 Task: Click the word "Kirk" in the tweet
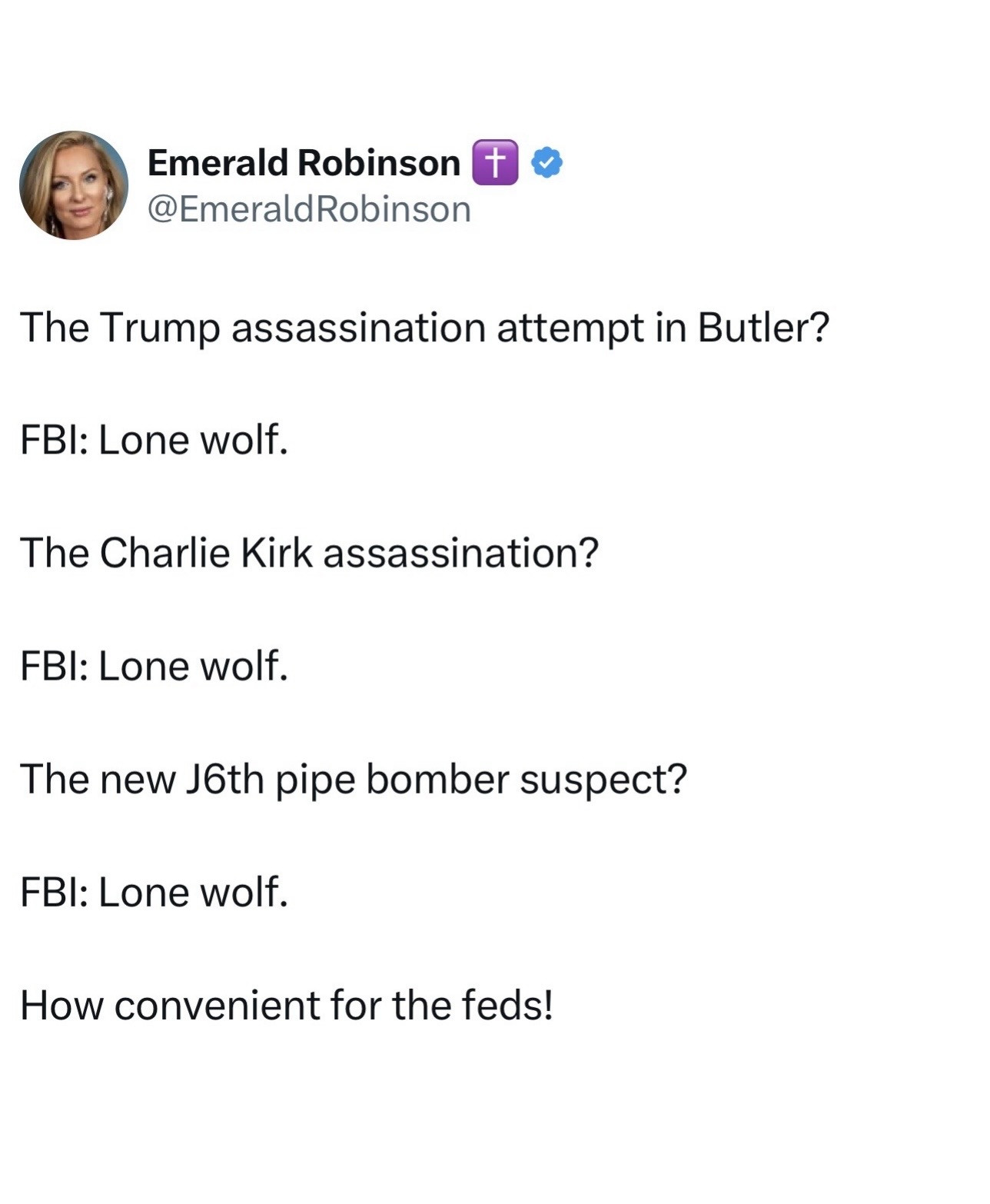277,553
